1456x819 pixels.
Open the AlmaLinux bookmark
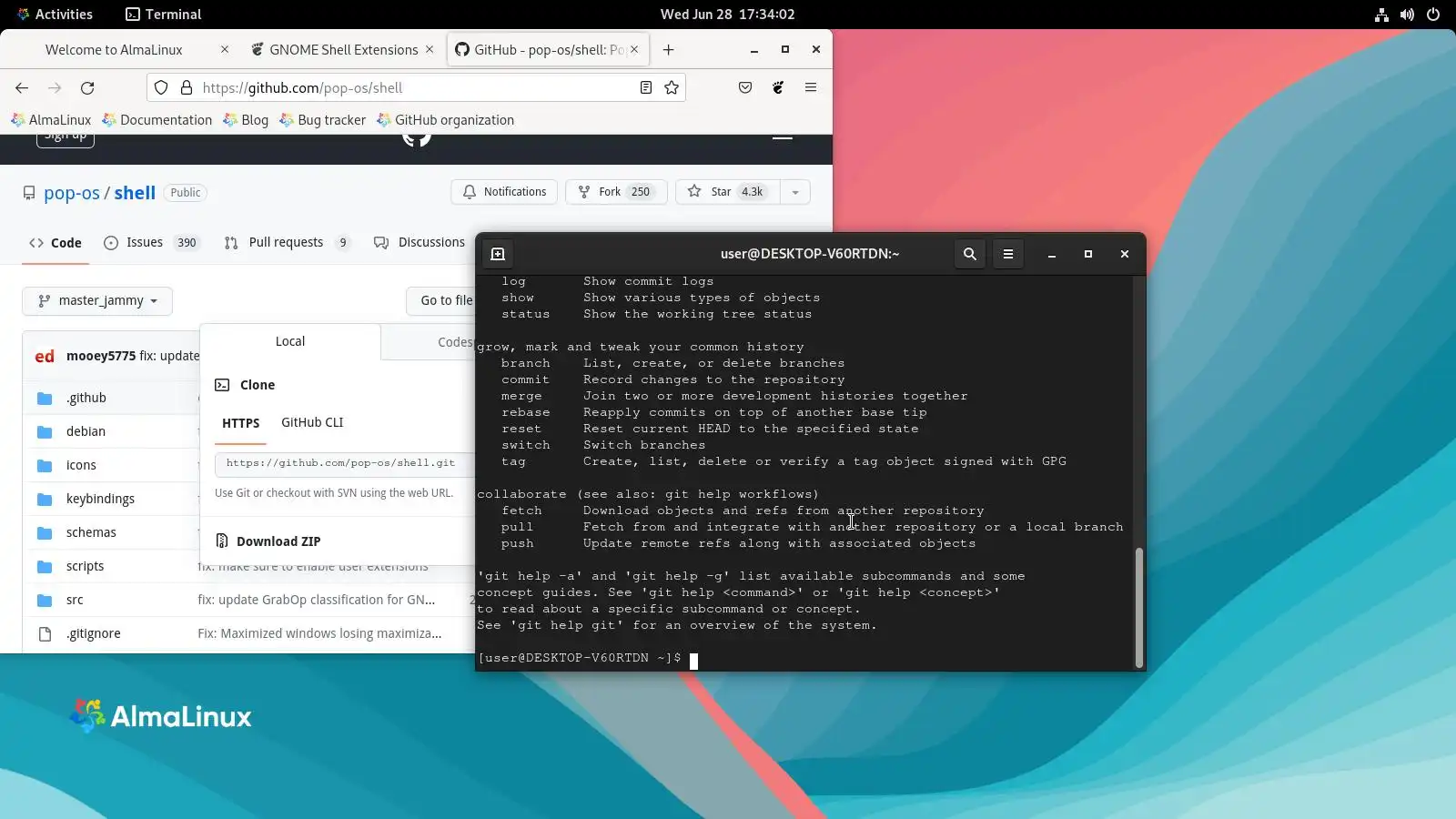[x=51, y=120]
